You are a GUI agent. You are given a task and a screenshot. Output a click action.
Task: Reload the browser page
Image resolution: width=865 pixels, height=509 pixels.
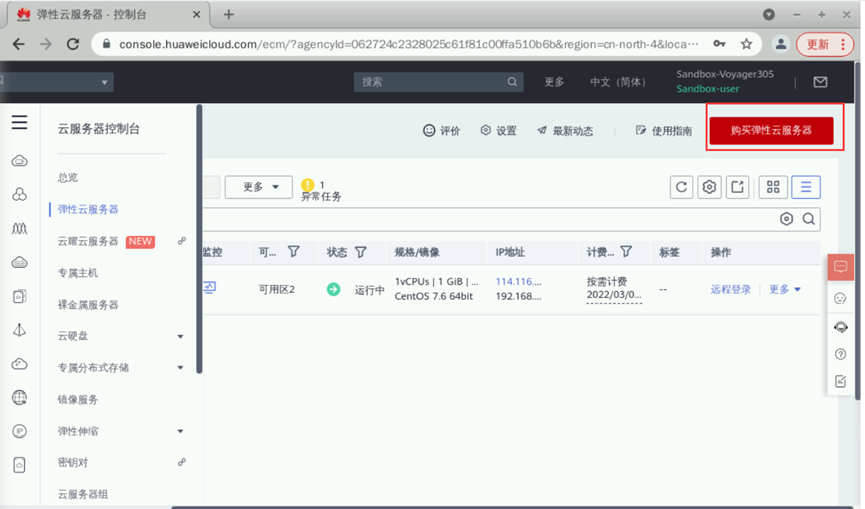coord(73,44)
